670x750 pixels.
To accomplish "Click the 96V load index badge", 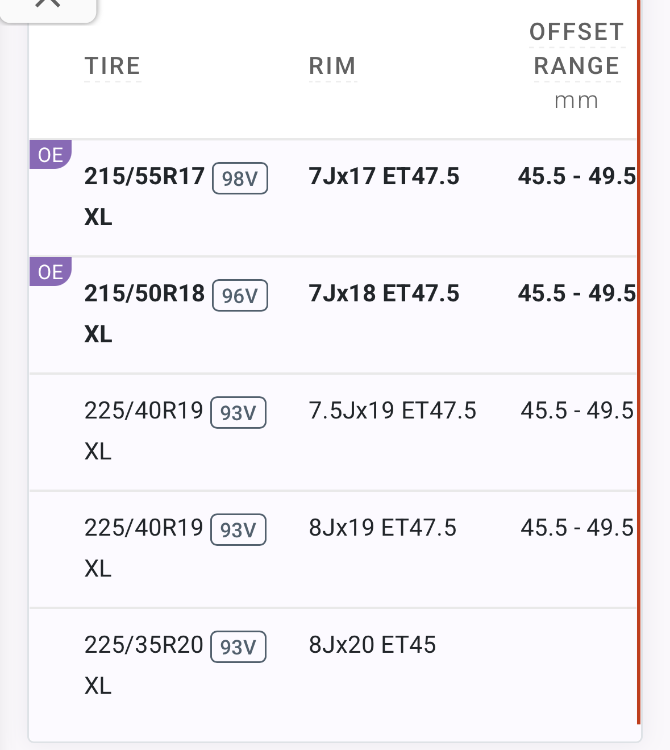I will (240, 296).
